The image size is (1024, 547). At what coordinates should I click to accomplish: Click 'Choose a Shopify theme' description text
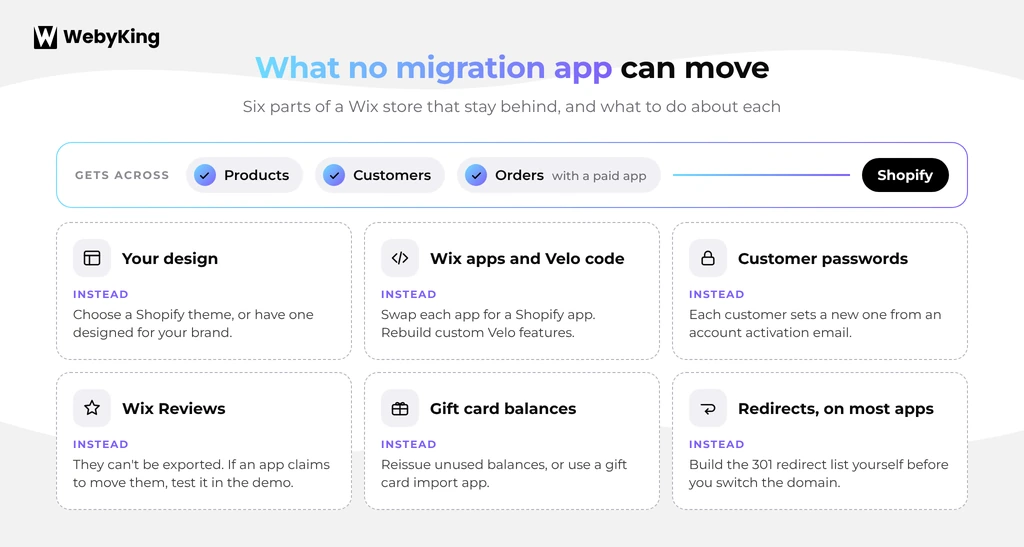click(193, 324)
